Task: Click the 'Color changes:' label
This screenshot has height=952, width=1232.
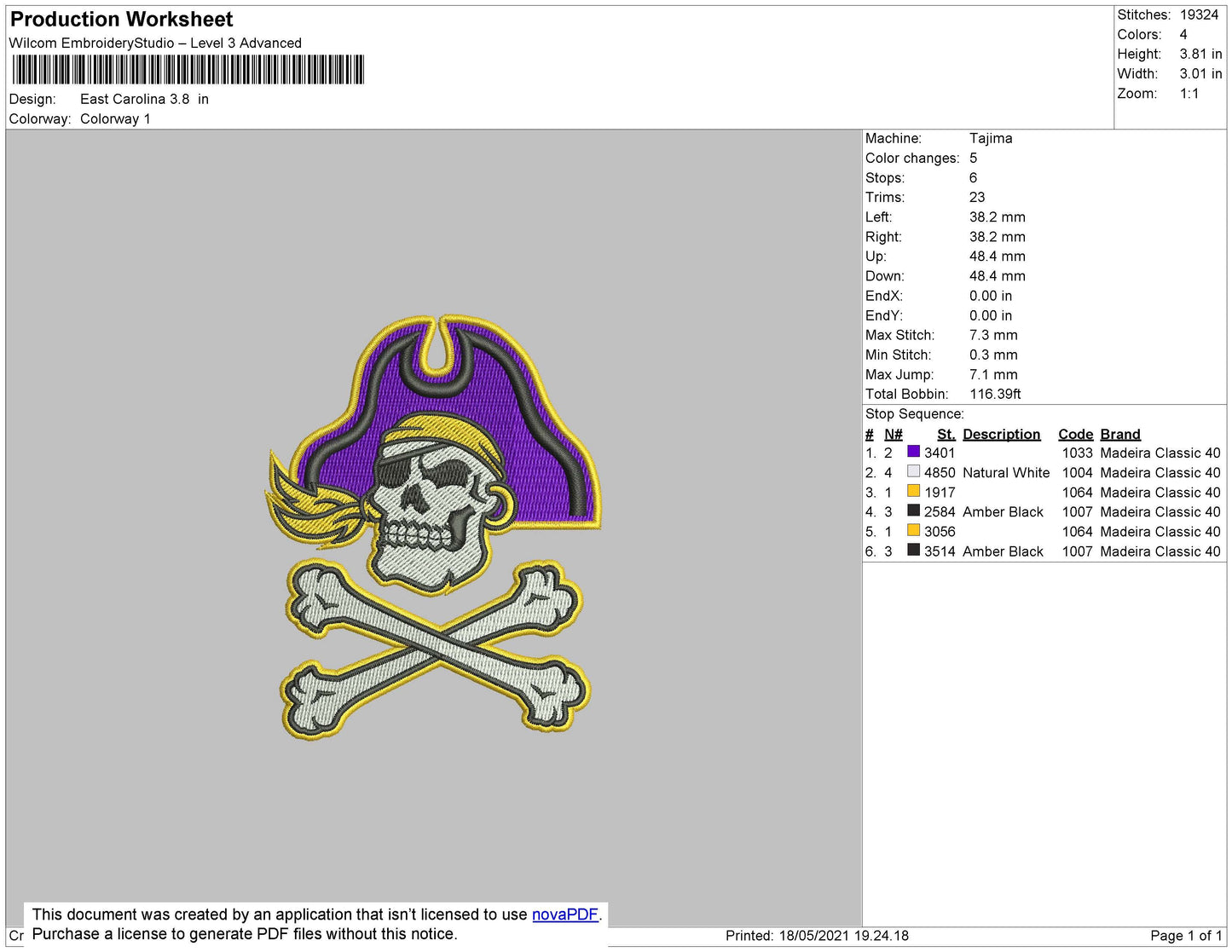Action: (912, 158)
